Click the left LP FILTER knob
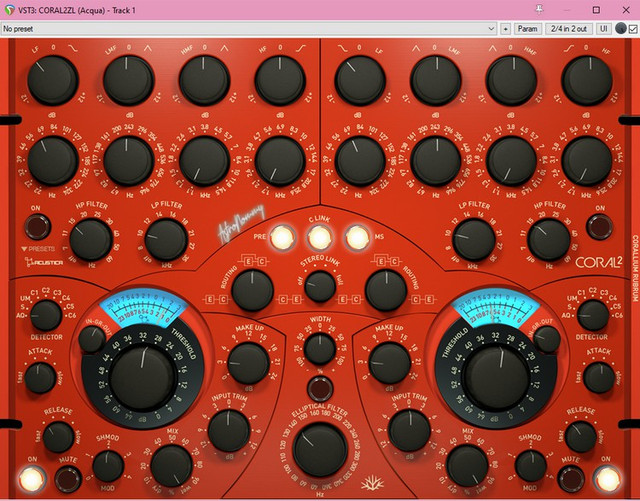The height and width of the screenshot is (501, 640). pos(166,240)
